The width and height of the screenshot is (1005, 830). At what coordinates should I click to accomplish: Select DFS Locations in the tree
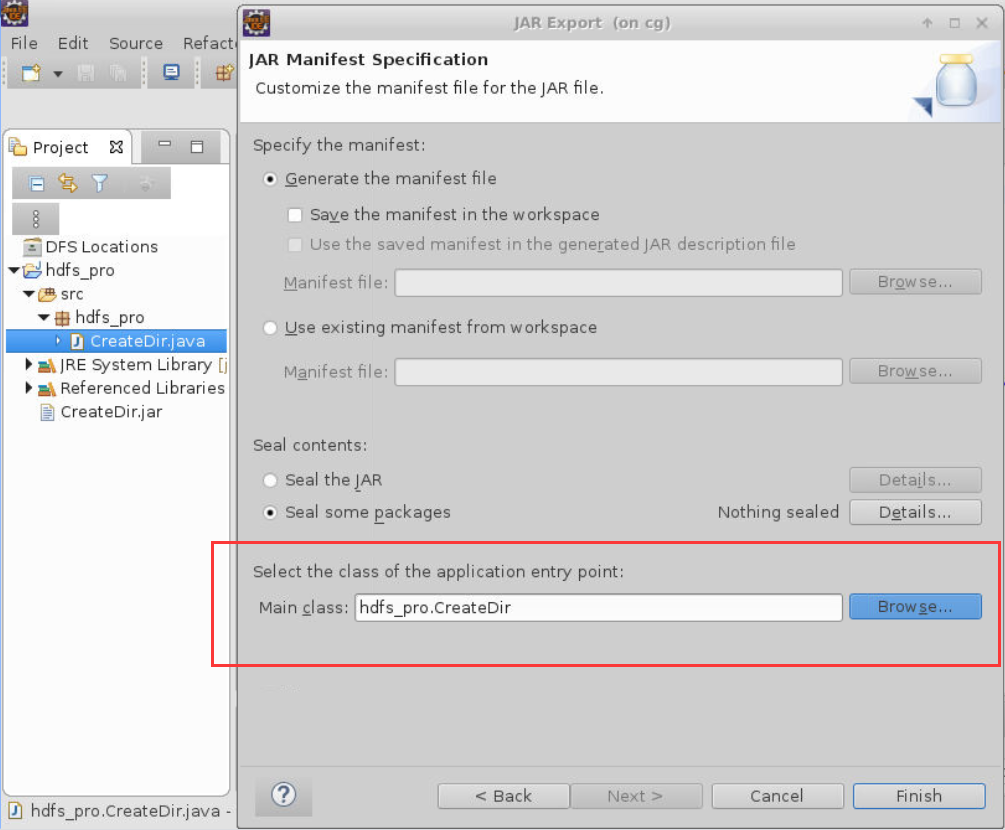click(101, 247)
